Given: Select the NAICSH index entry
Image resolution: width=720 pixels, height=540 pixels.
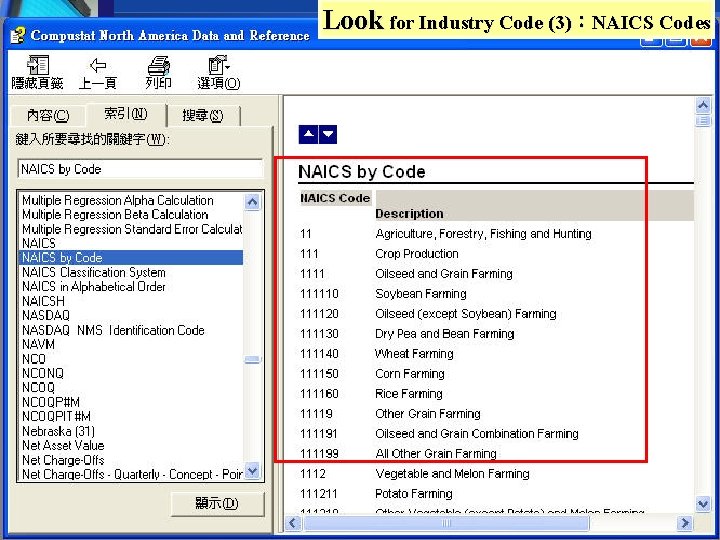Looking at the screenshot, I should click(44, 301).
